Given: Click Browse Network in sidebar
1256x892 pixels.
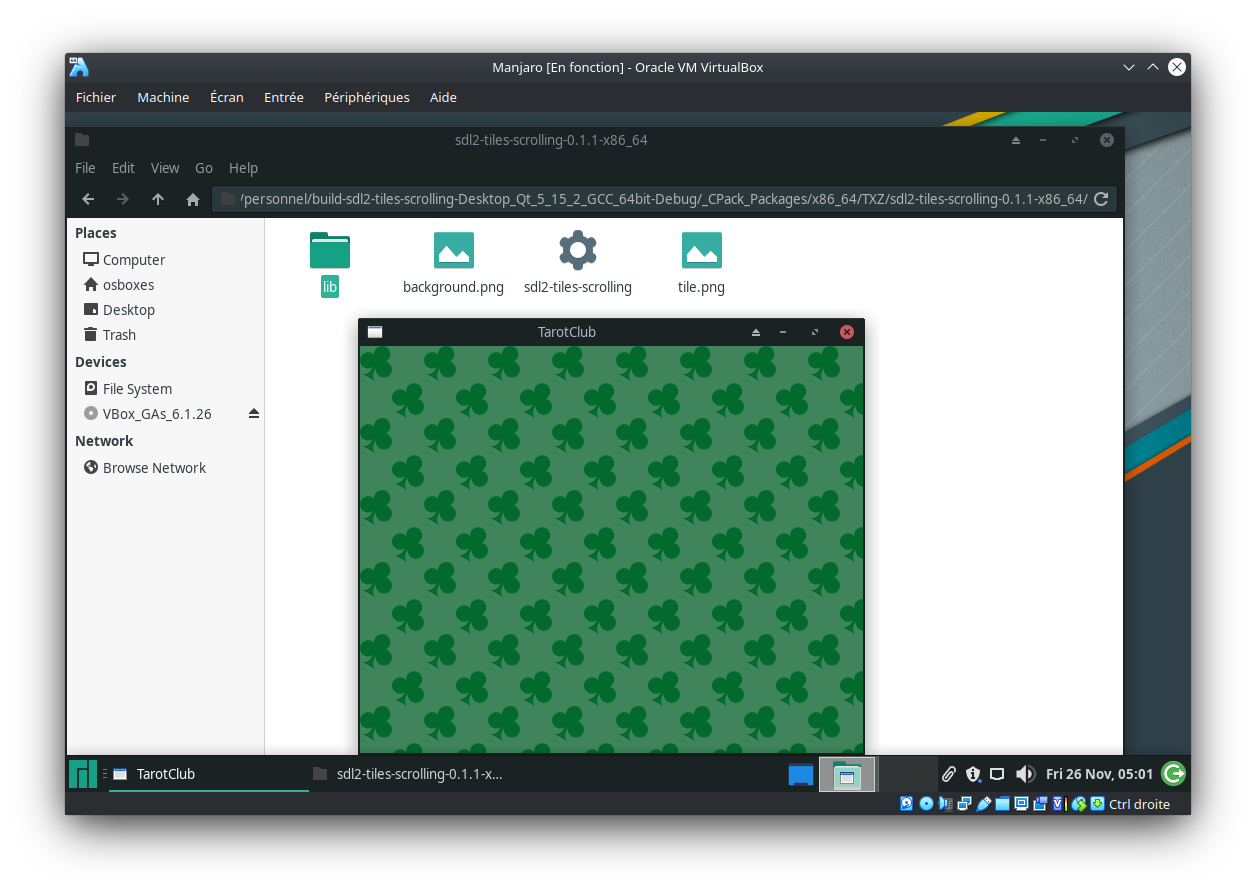Looking at the screenshot, I should pyautogui.click(x=154, y=468).
